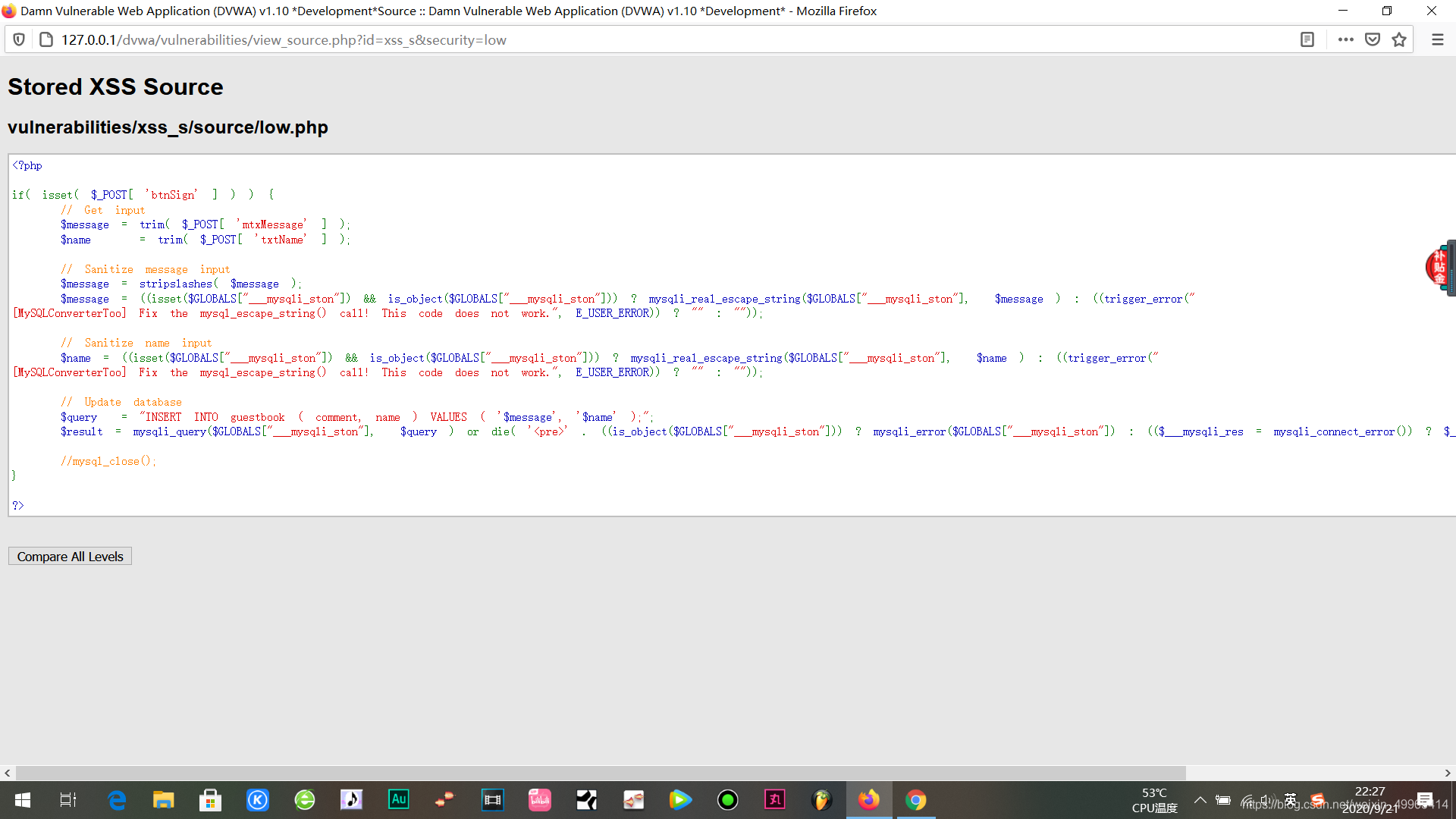Open the Windows Start menu
This screenshot has height=819, width=1456.
tap(23, 800)
